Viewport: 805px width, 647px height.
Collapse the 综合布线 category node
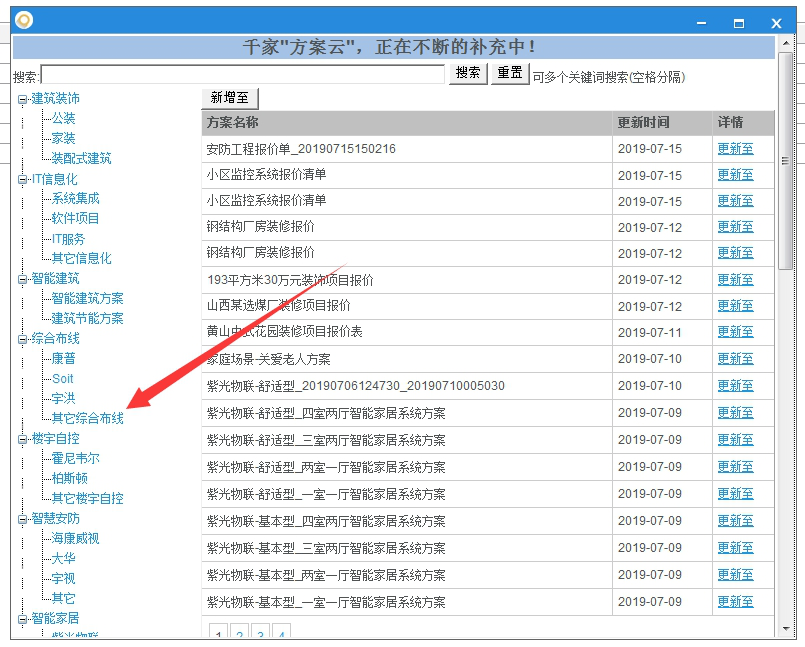(x=22, y=339)
